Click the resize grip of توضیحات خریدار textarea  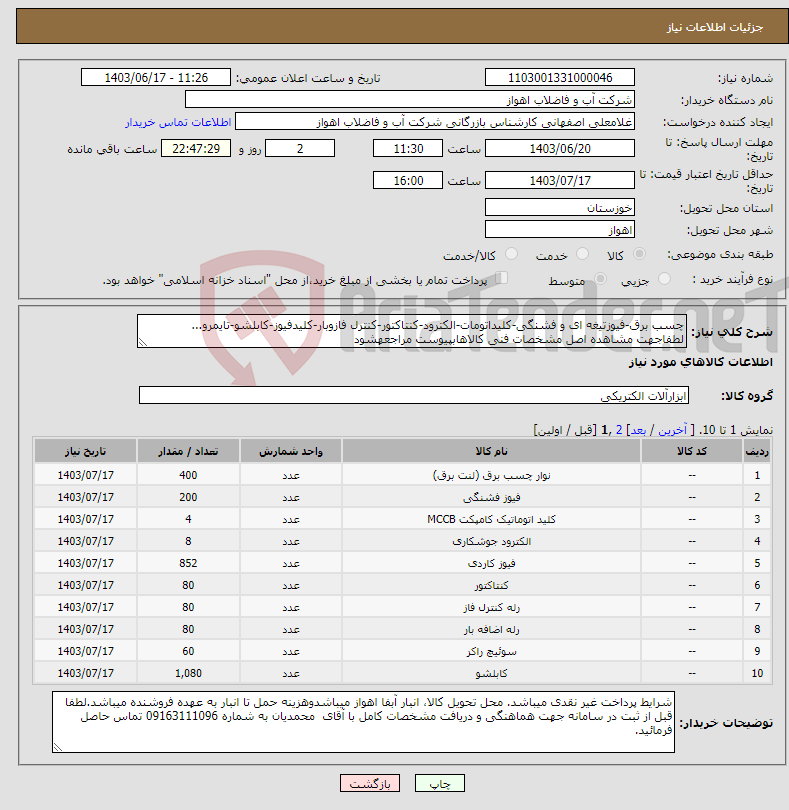(x=57, y=747)
